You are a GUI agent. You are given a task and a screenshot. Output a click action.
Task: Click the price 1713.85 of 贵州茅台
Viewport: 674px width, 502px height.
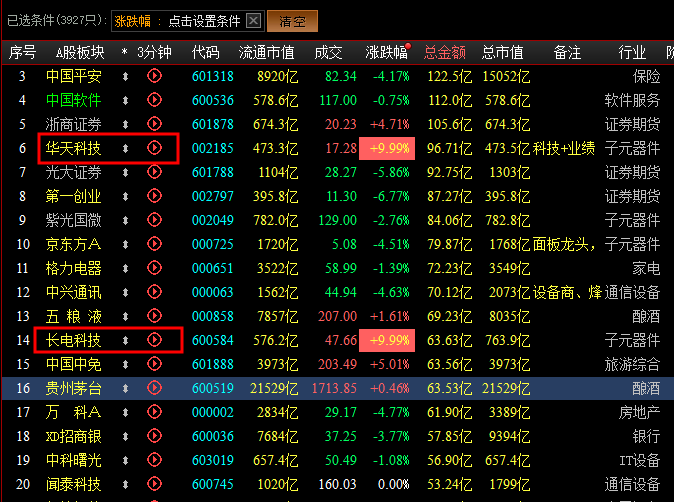[x=334, y=389]
